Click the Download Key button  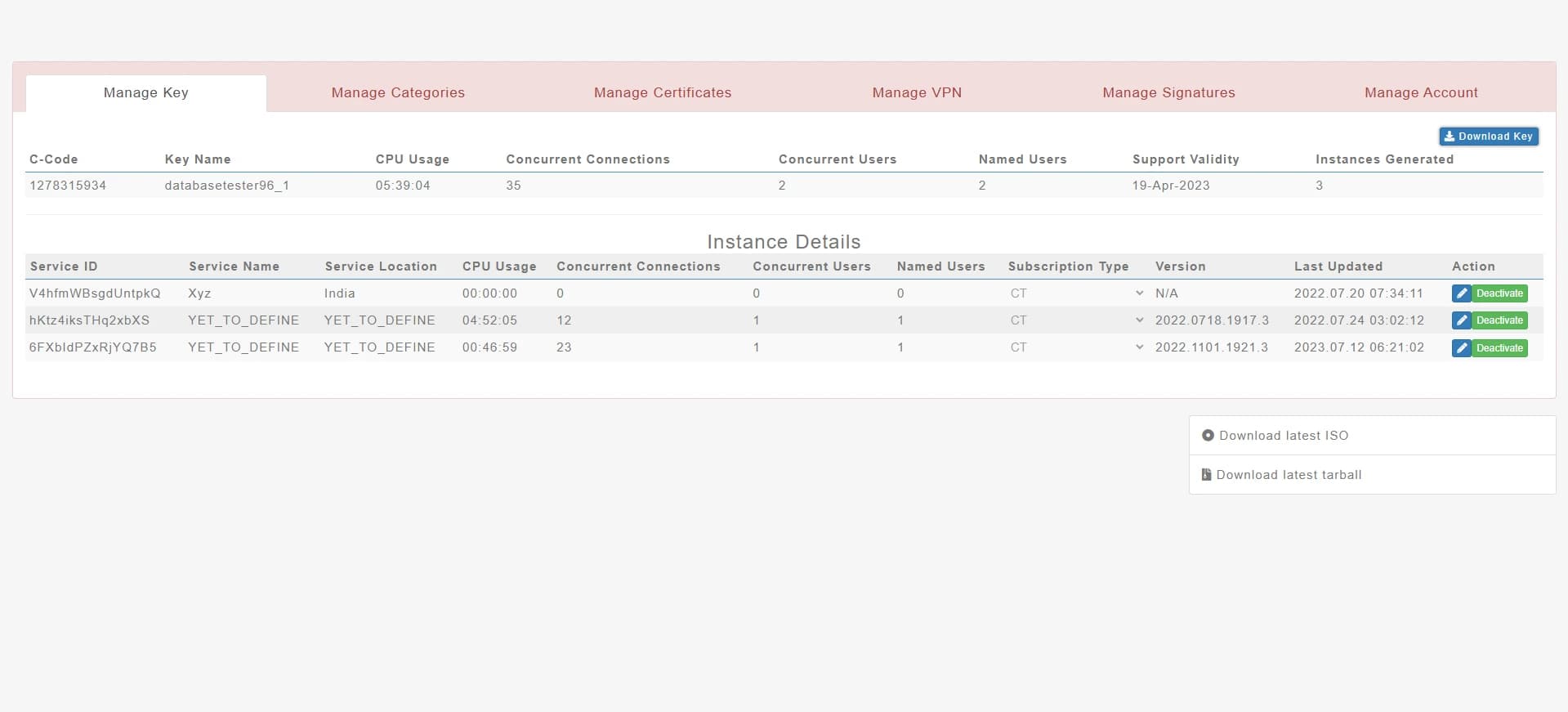pos(1489,137)
